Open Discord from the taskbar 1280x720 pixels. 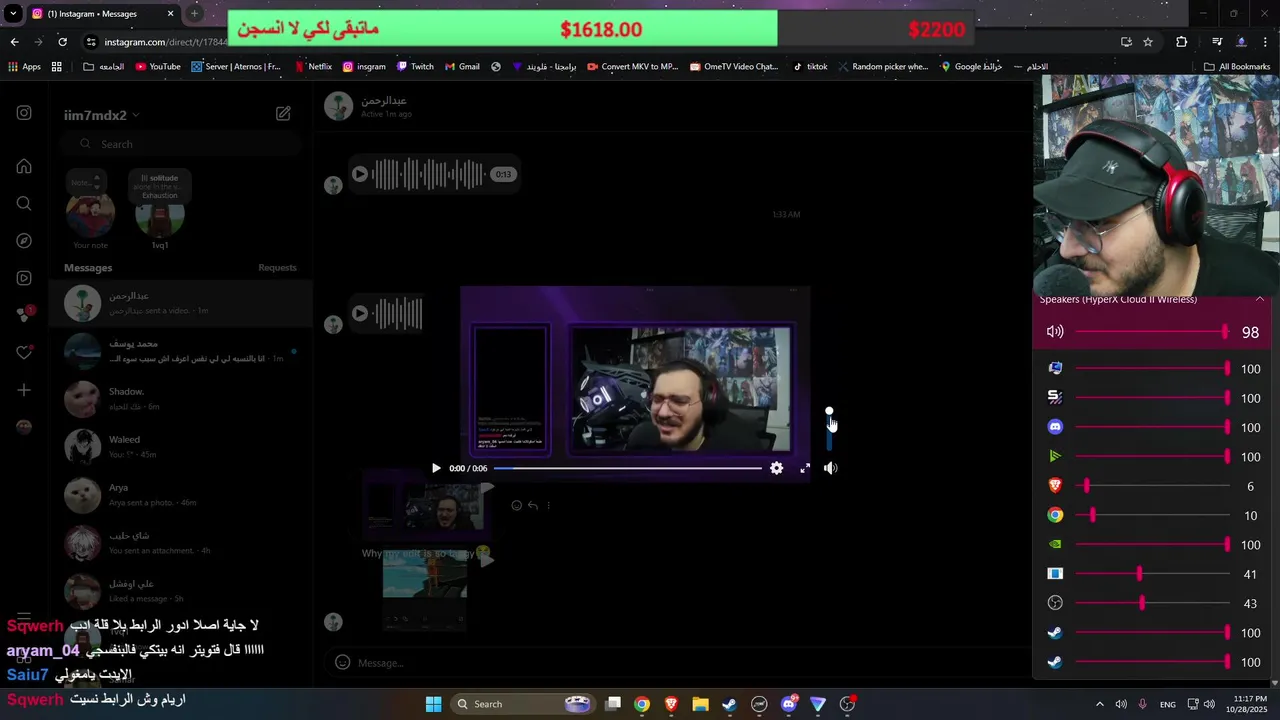click(788, 704)
